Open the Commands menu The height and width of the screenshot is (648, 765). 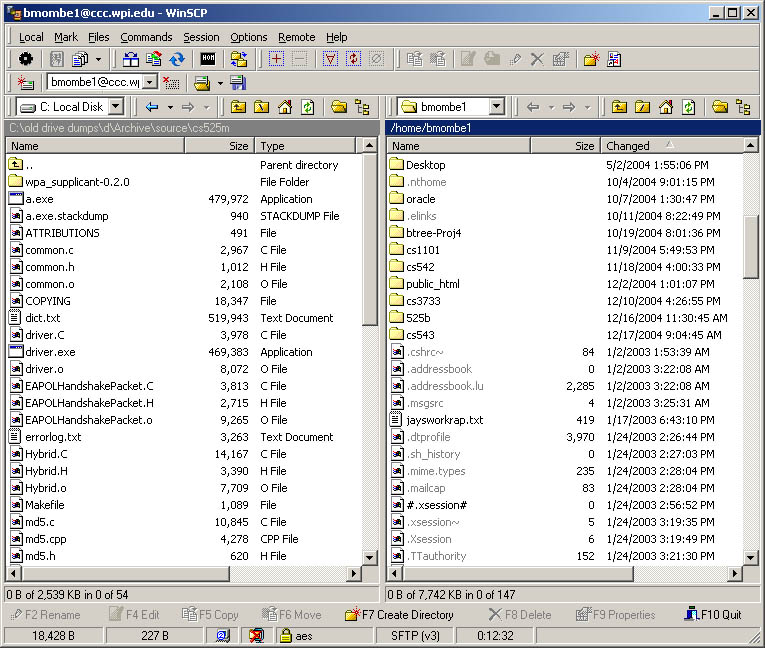[146, 37]
